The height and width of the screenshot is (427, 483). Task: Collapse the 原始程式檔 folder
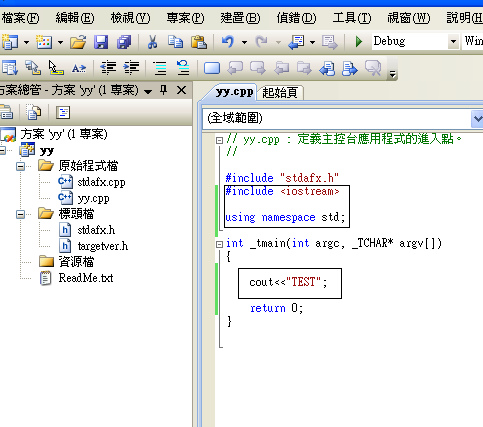pyautogui.click(x=21, y=166)
